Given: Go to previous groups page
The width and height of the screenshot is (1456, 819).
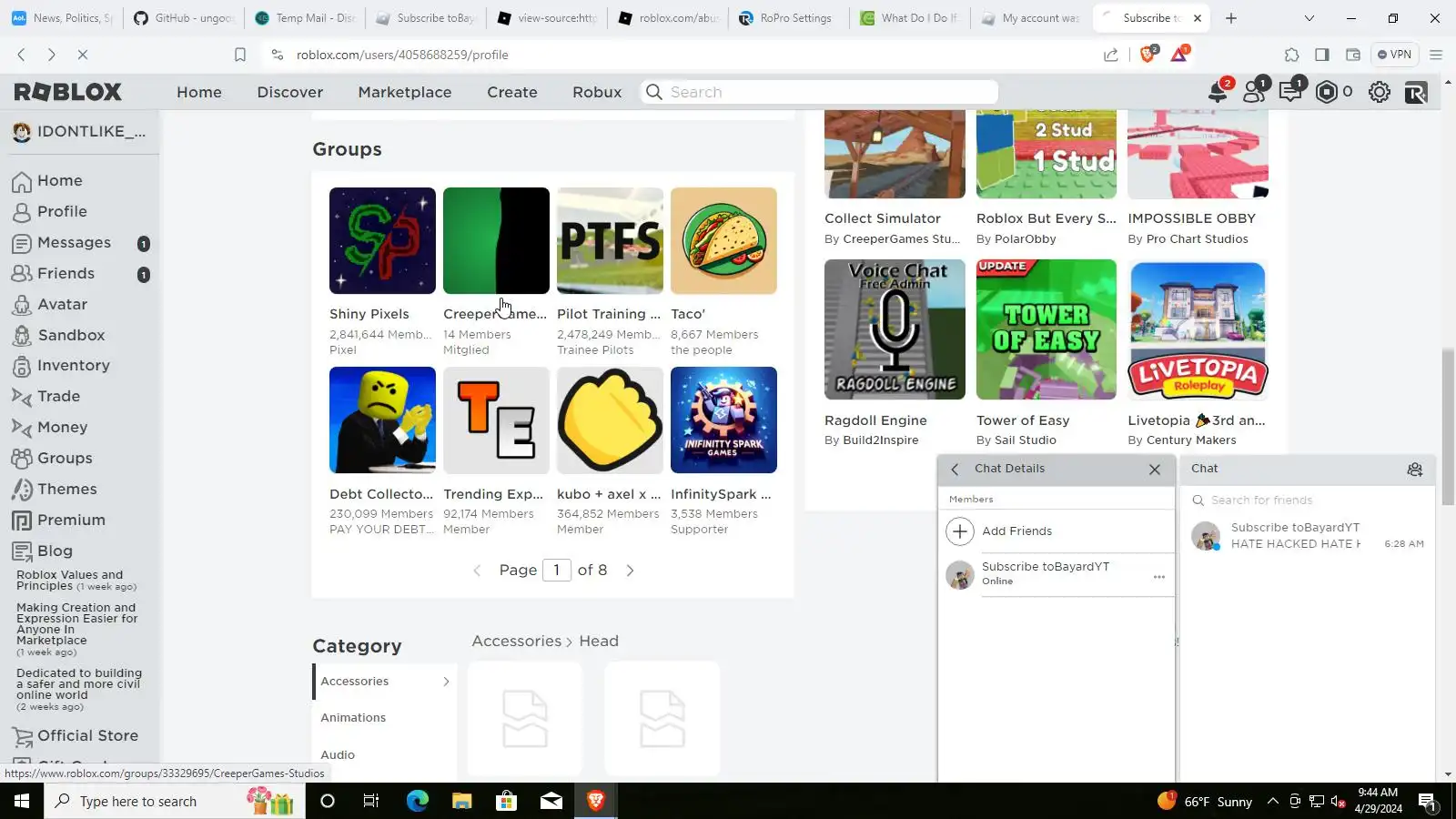Looking at the screenshot, I should pyautogui.click(x=477, y=571).
